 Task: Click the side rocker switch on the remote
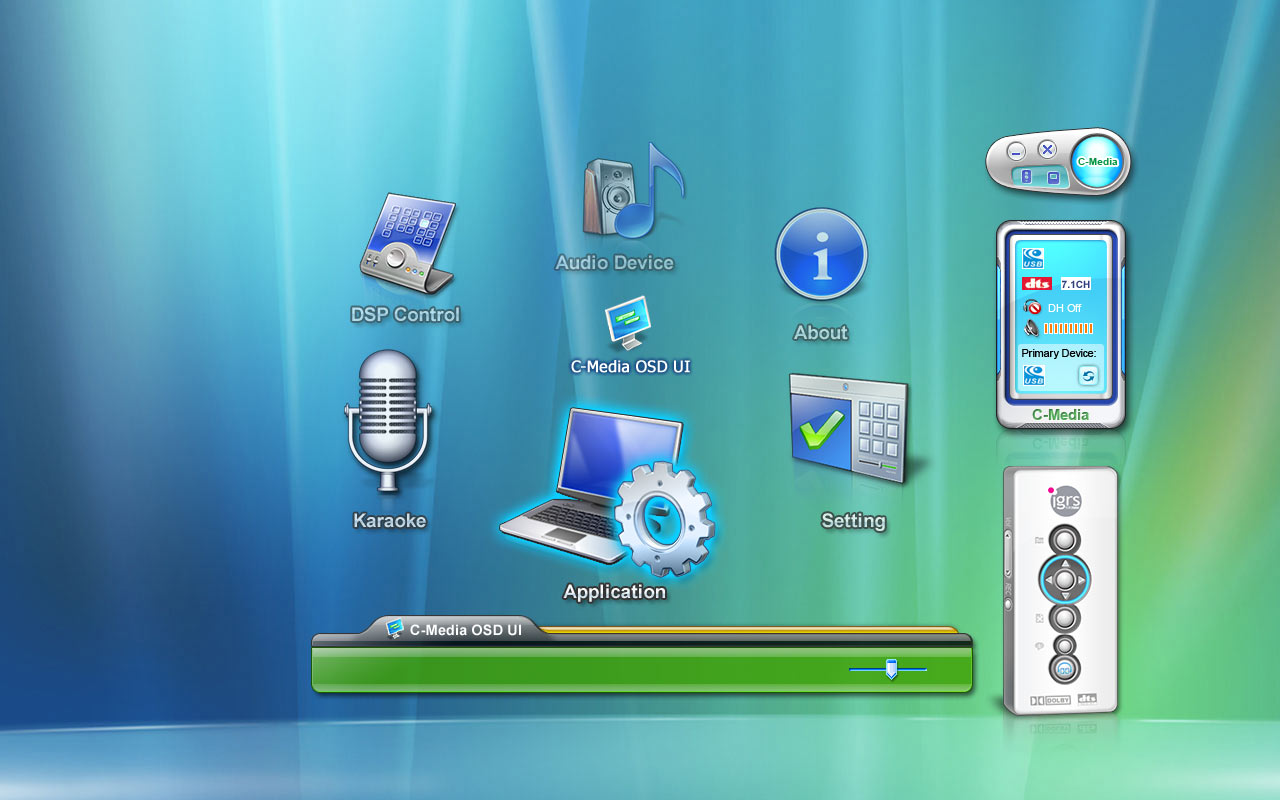pyautogui.click(x=1008, y=555)
